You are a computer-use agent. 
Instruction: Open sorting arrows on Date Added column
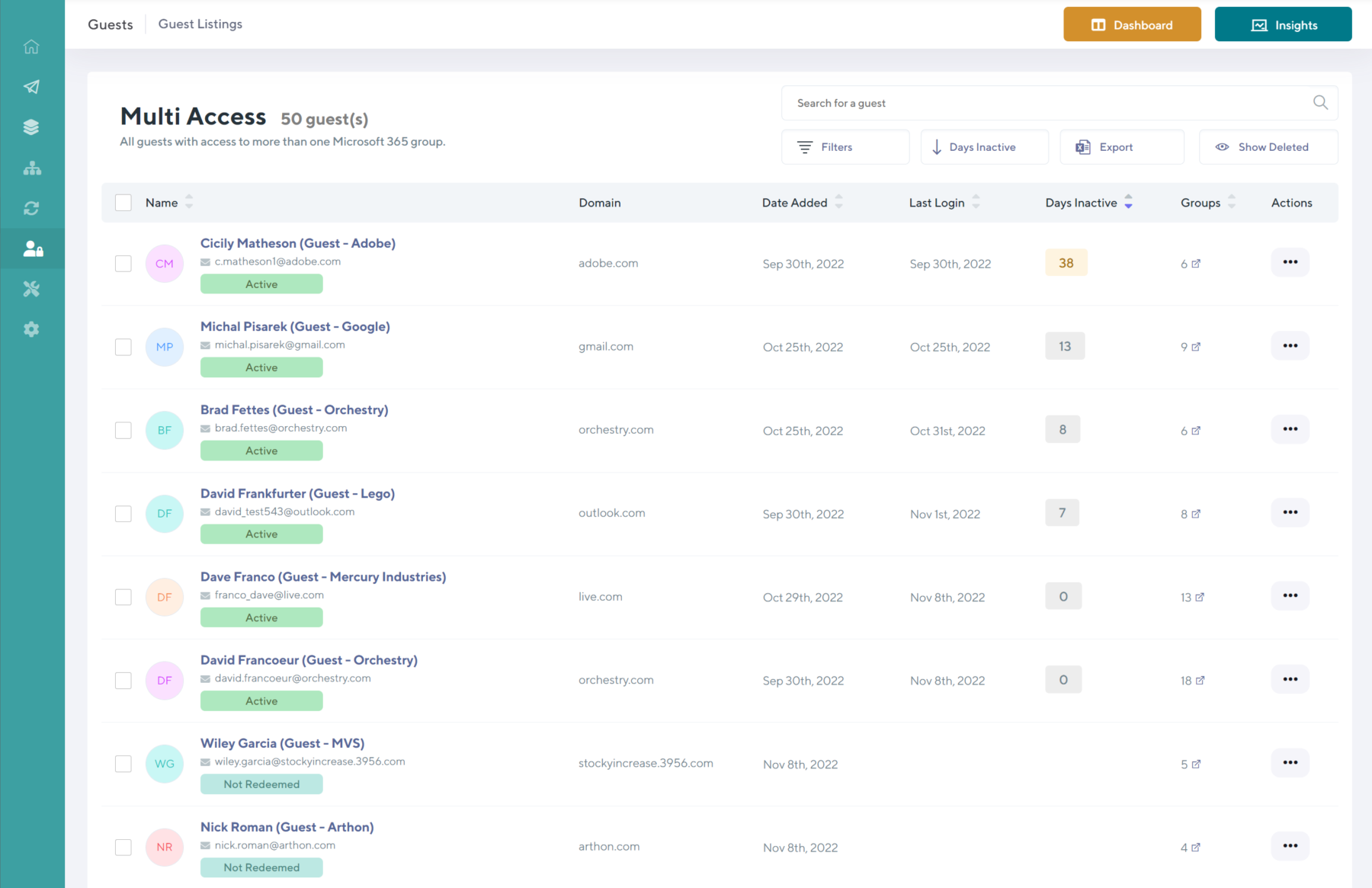click(x=839, y=202)
